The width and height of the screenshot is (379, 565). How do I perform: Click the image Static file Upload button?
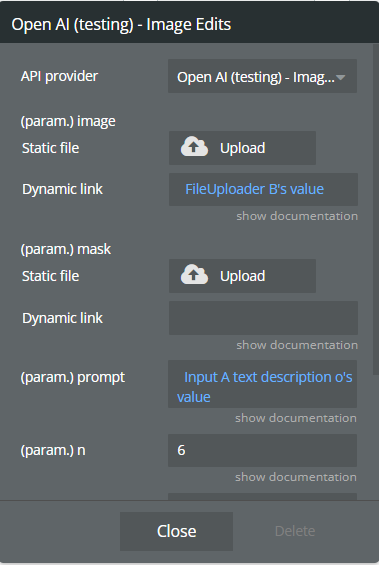242,148
